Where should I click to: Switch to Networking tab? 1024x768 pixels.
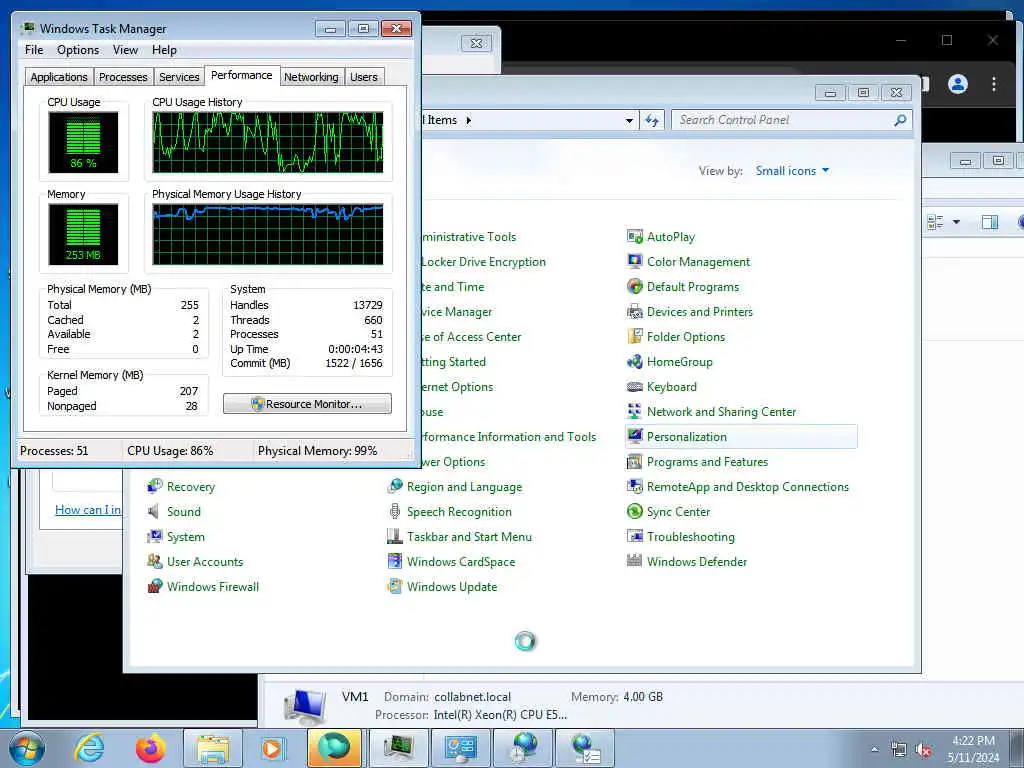pyautogui.click(x=312, y=77)
